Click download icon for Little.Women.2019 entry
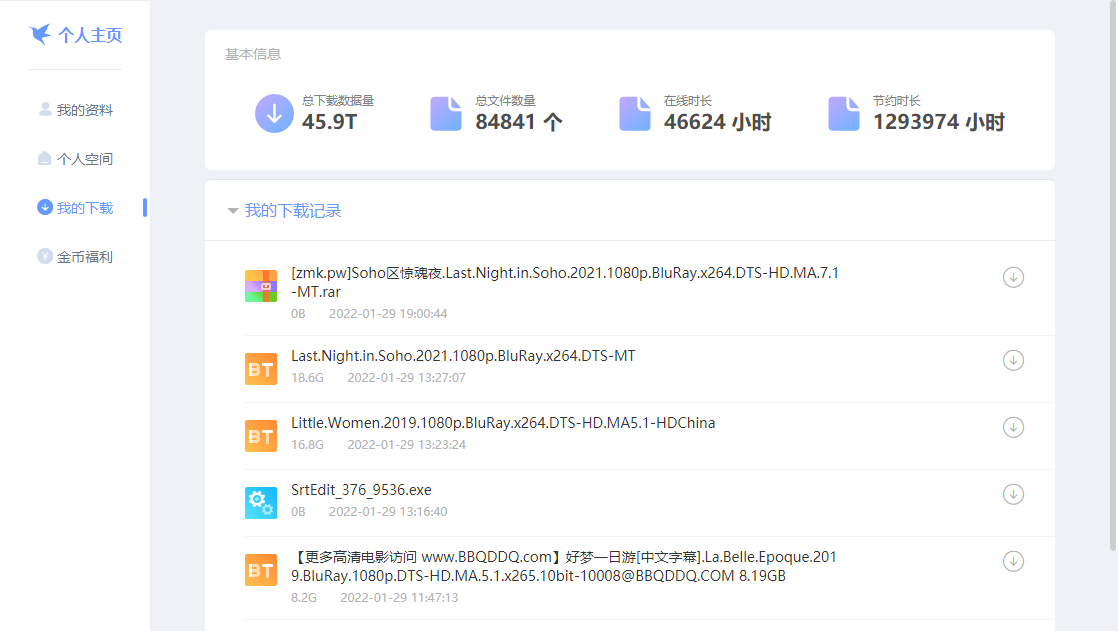1118x631 pixels. 1013,427
